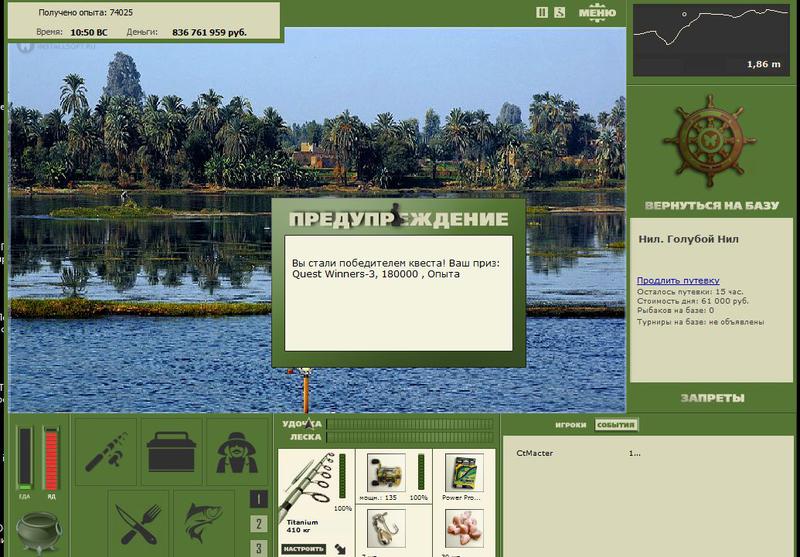Select the reel thumbnail with power 135

pos(386,473)
